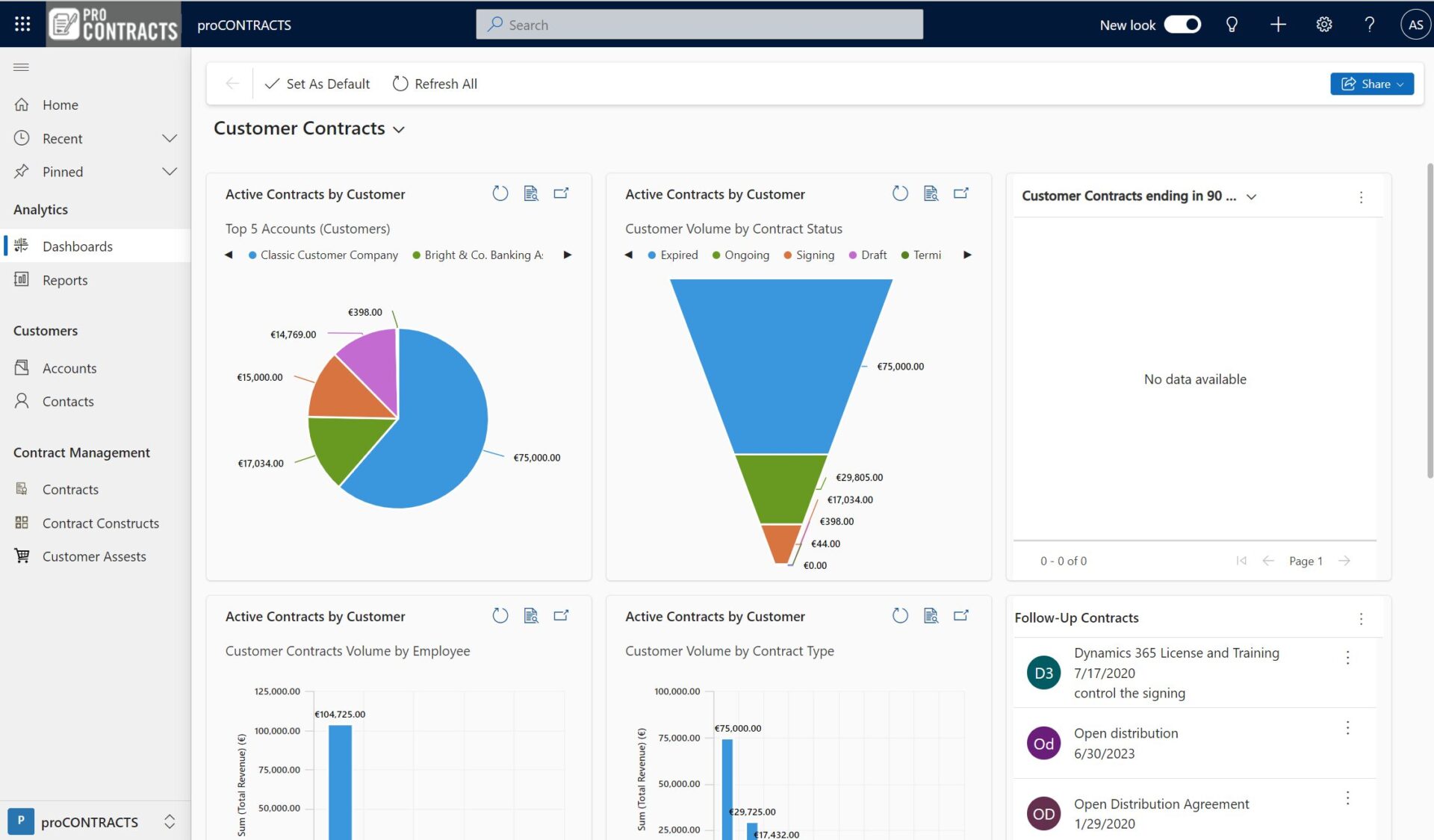The width and height of the screenshot is (1434, 840).
Task: Click the AS user avatar
Action: [1415, 24]
